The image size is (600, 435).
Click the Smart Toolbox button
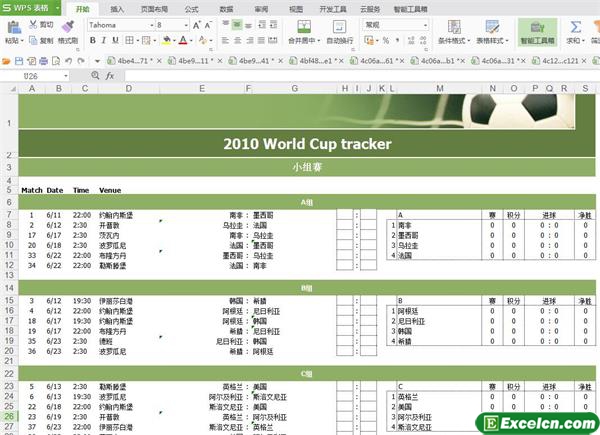pos(537,33)
